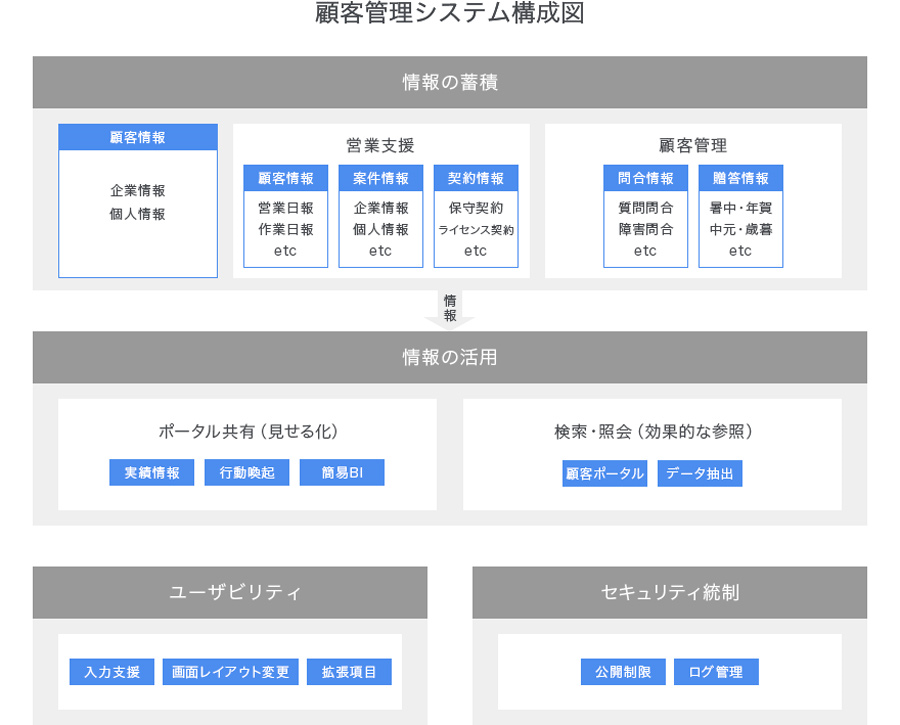Select the 行動喚起 button
900x725 pixels.
click(x=247, y=473)
